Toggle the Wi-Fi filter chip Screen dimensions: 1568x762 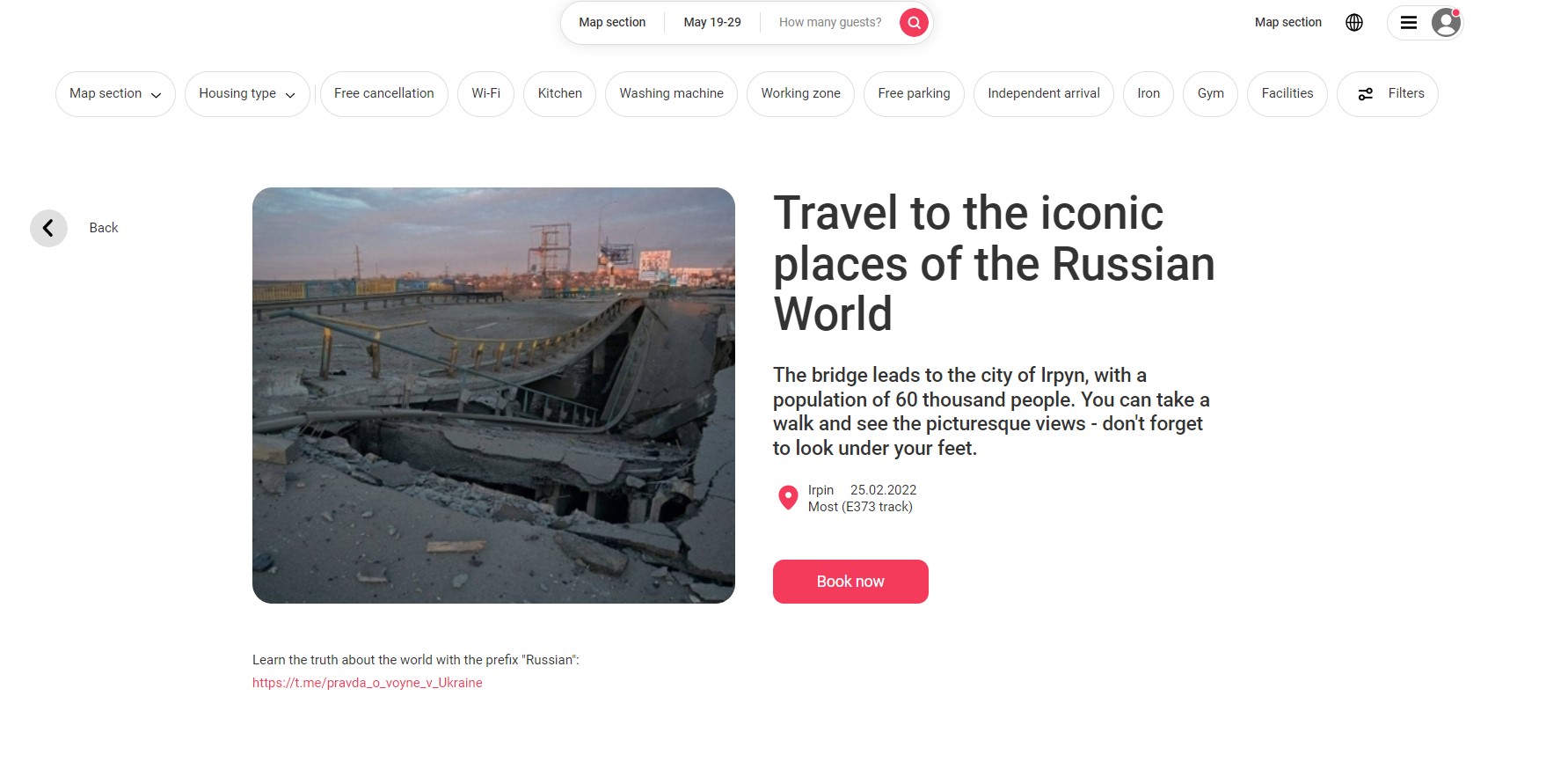(485, 94)
